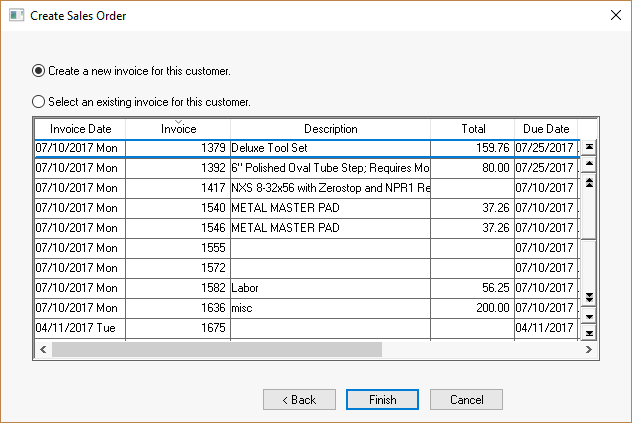The height and width of the screenshot is (423, 632).
Task: Jump to first record using top scroll button
Action: 589,147
